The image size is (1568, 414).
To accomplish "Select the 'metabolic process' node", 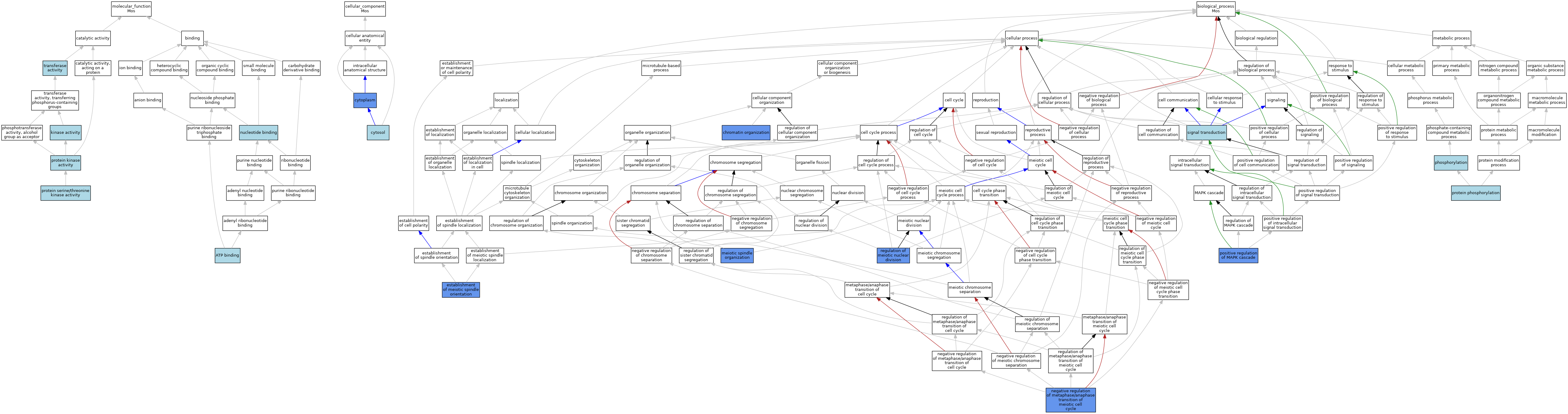I will [1451, 38].
